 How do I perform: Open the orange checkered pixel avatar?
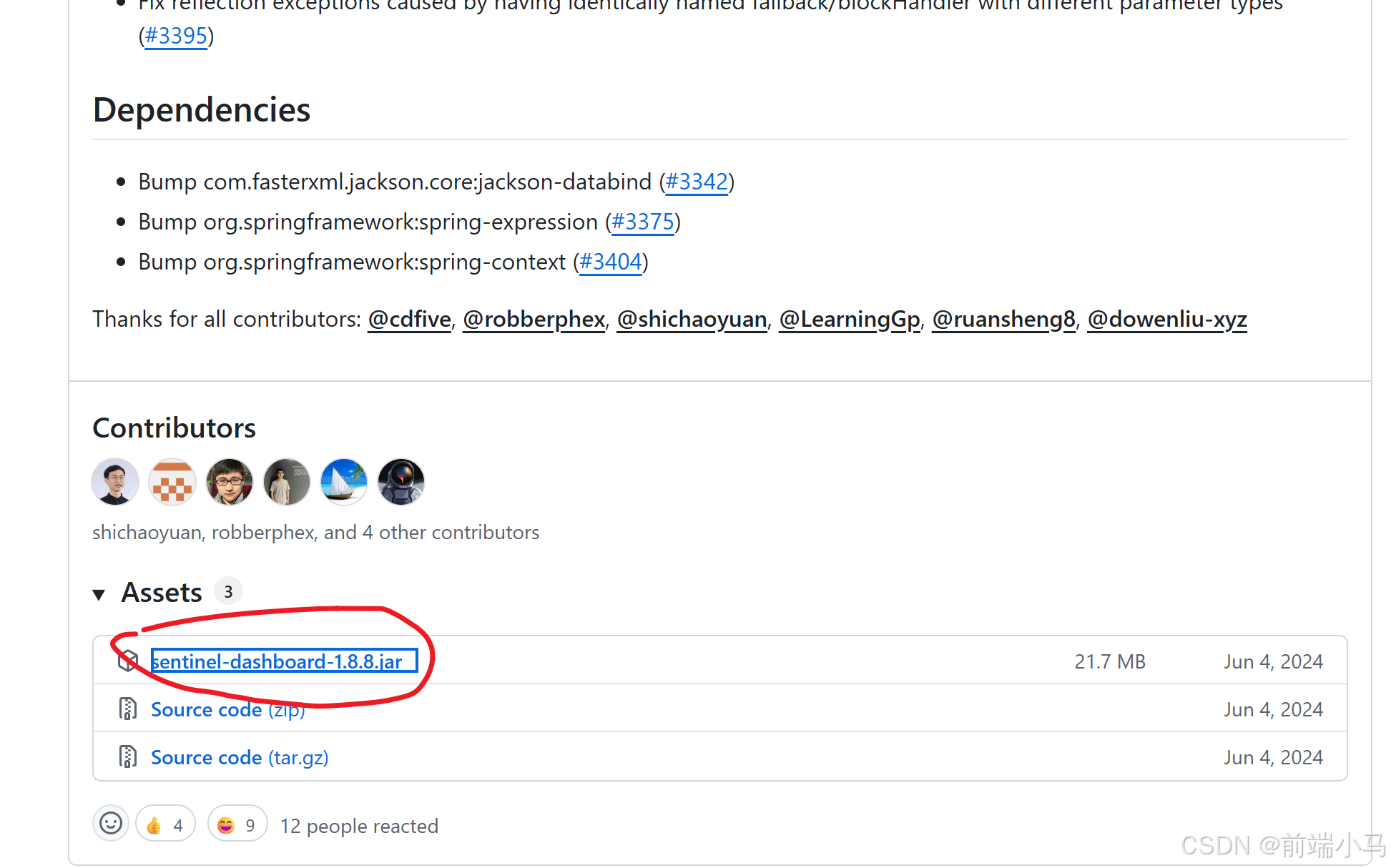[x=172, y=482]
